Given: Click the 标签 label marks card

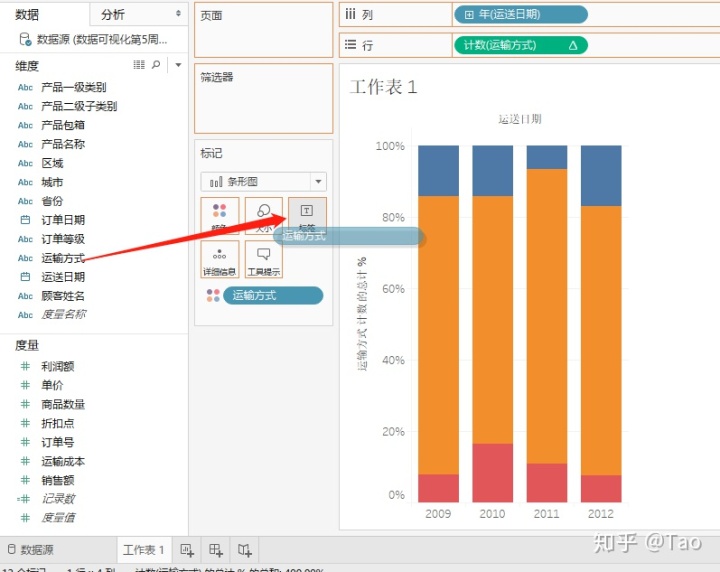Looking at the screenshot, I should 307,215.
